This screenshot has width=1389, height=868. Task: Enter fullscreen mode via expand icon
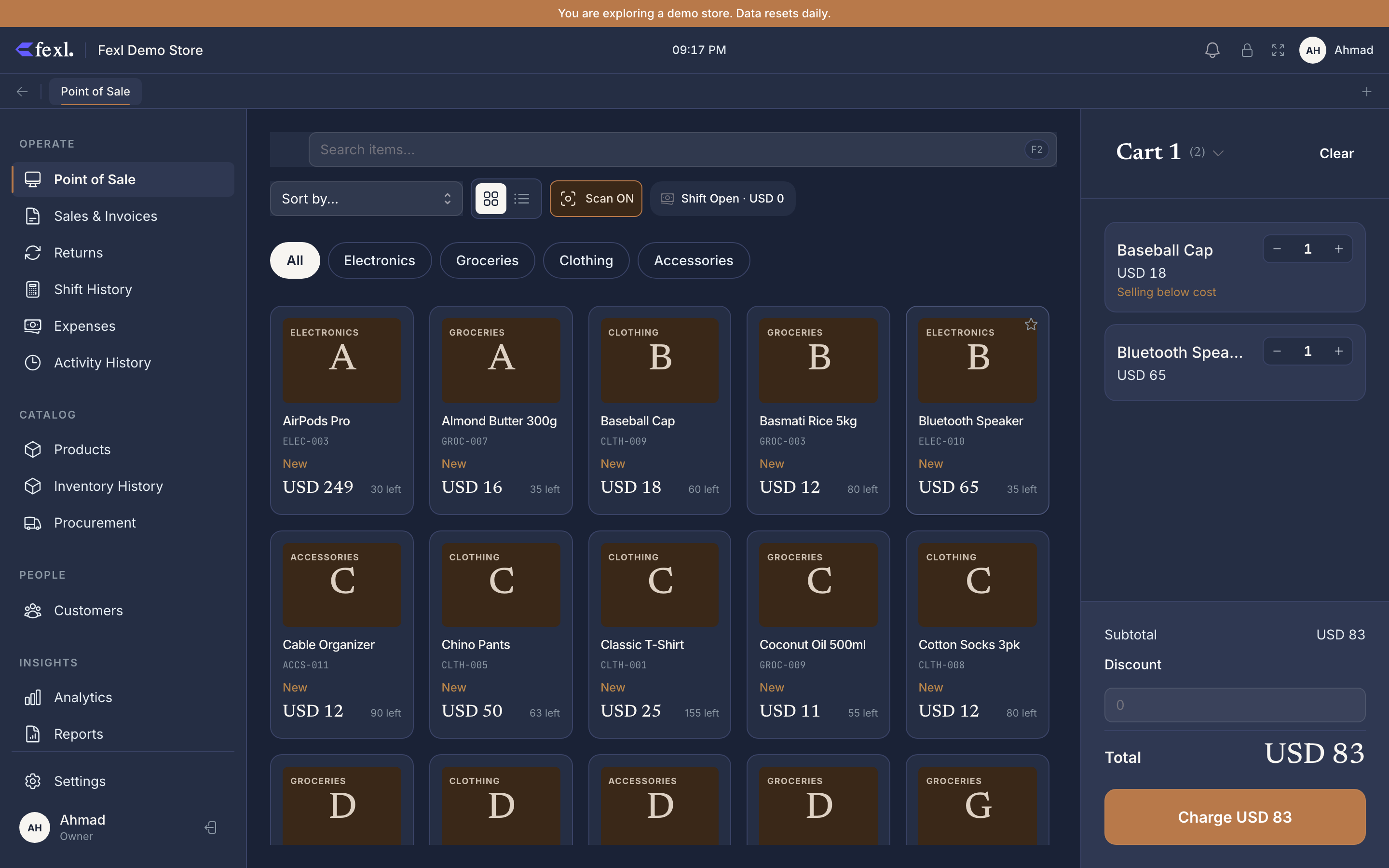tap(1278, 51)
